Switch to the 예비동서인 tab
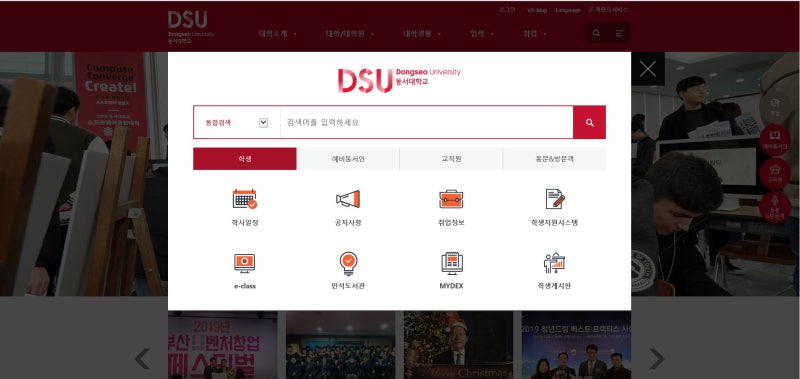Image resolution: width=800 pixels, height=379 pixels. 348,159
